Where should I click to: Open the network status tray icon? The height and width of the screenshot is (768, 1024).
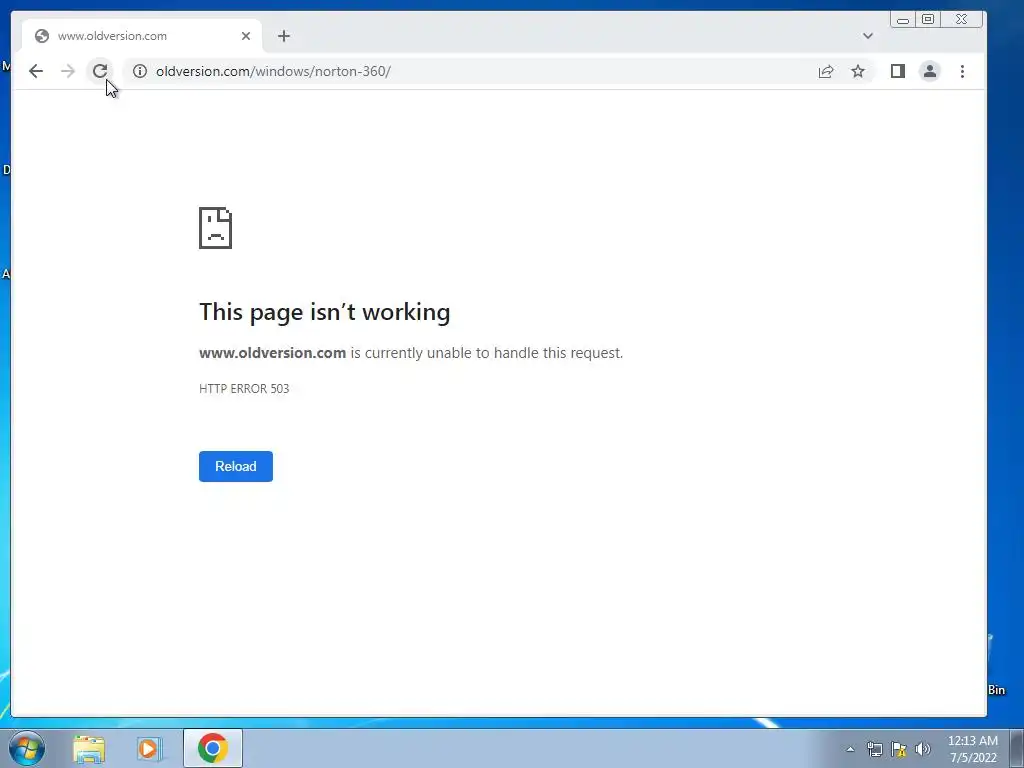tap(874, 749)
